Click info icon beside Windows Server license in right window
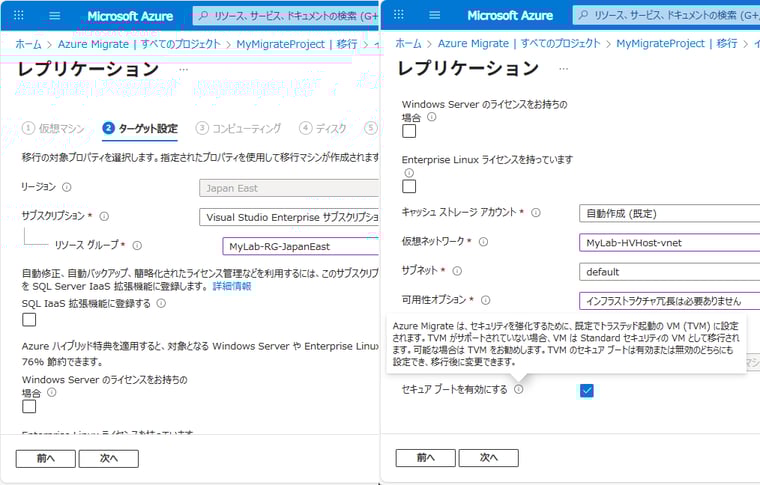Viewport: 760px width, 485px height. pos(431,117)
